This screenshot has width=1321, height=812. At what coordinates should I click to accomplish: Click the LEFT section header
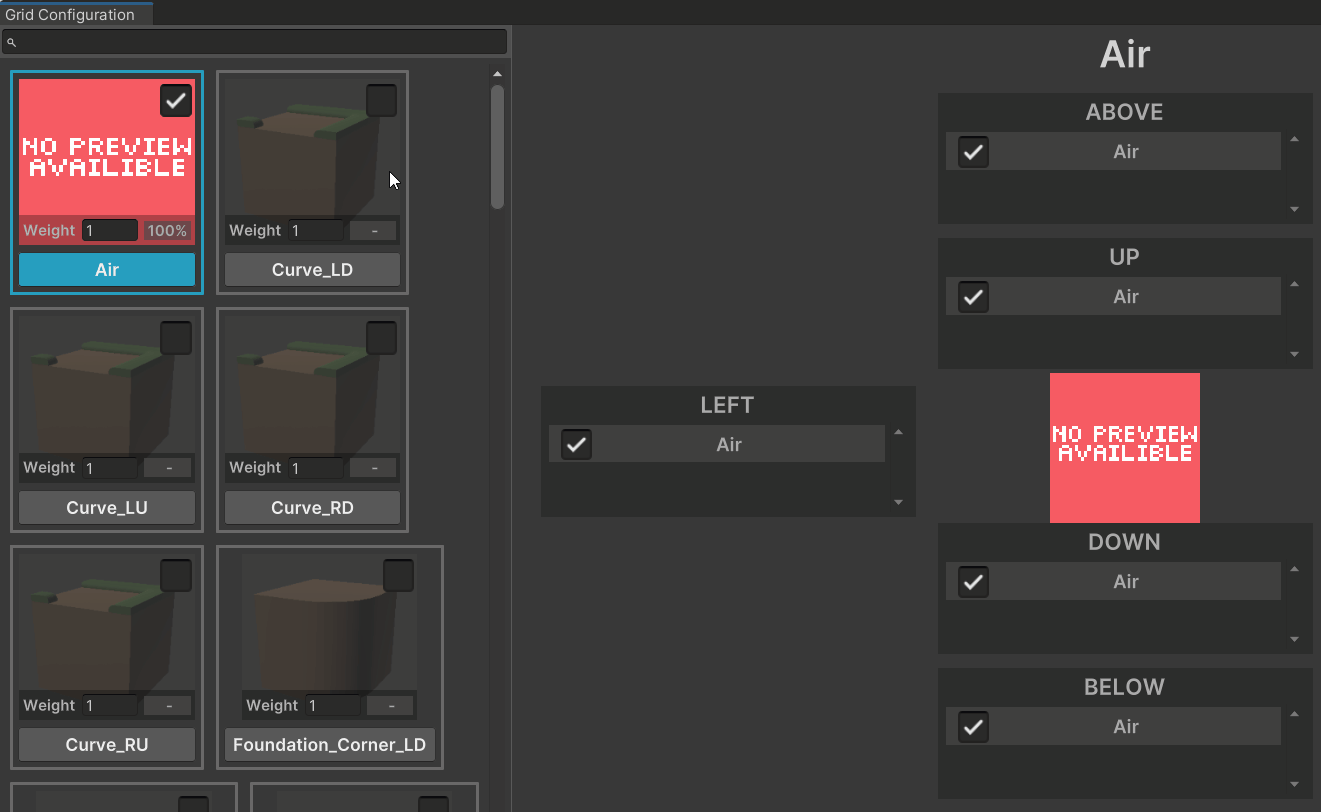727,405
